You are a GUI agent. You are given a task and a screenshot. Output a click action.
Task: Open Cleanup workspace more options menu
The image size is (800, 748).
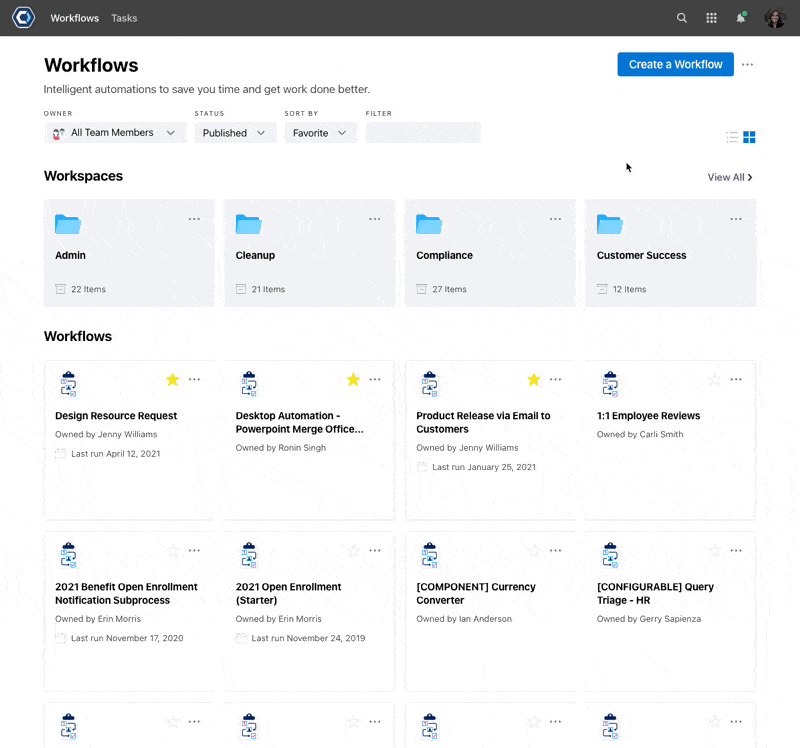point(375,219)
